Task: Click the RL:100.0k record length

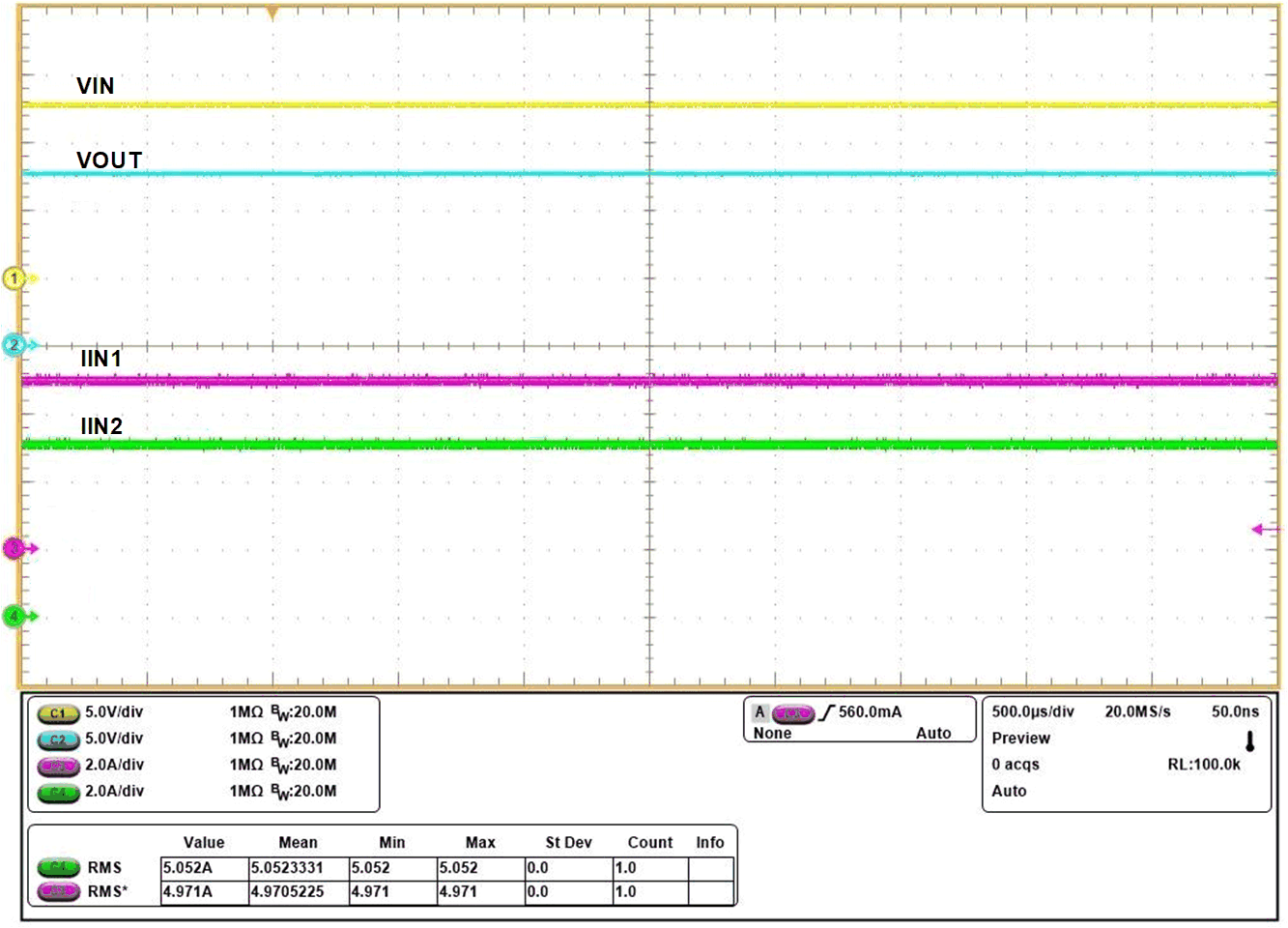Action: tap(1204, 765)
